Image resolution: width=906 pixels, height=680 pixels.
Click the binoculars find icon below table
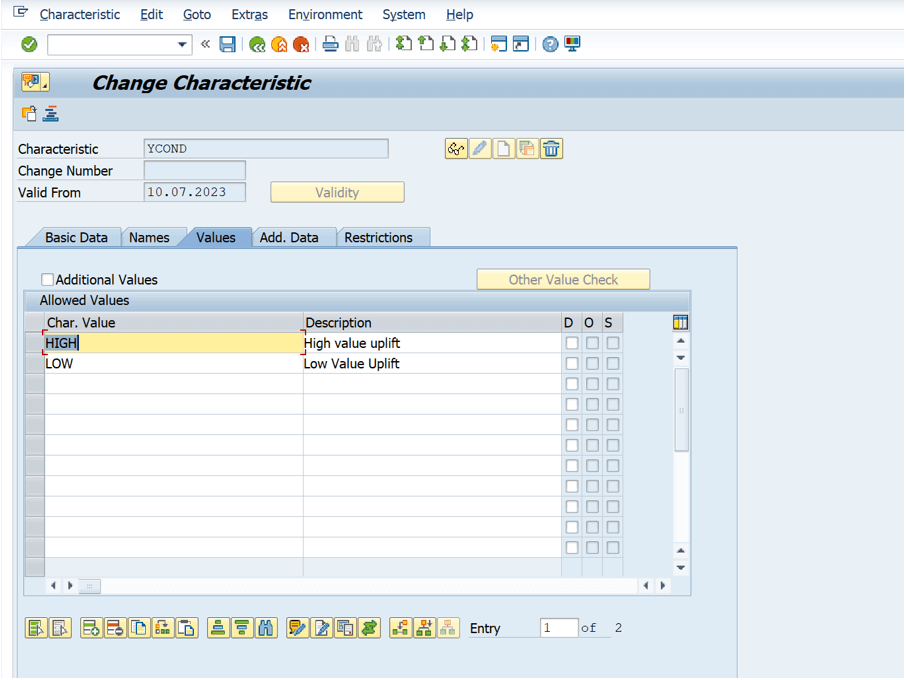[x=266, y=628]
